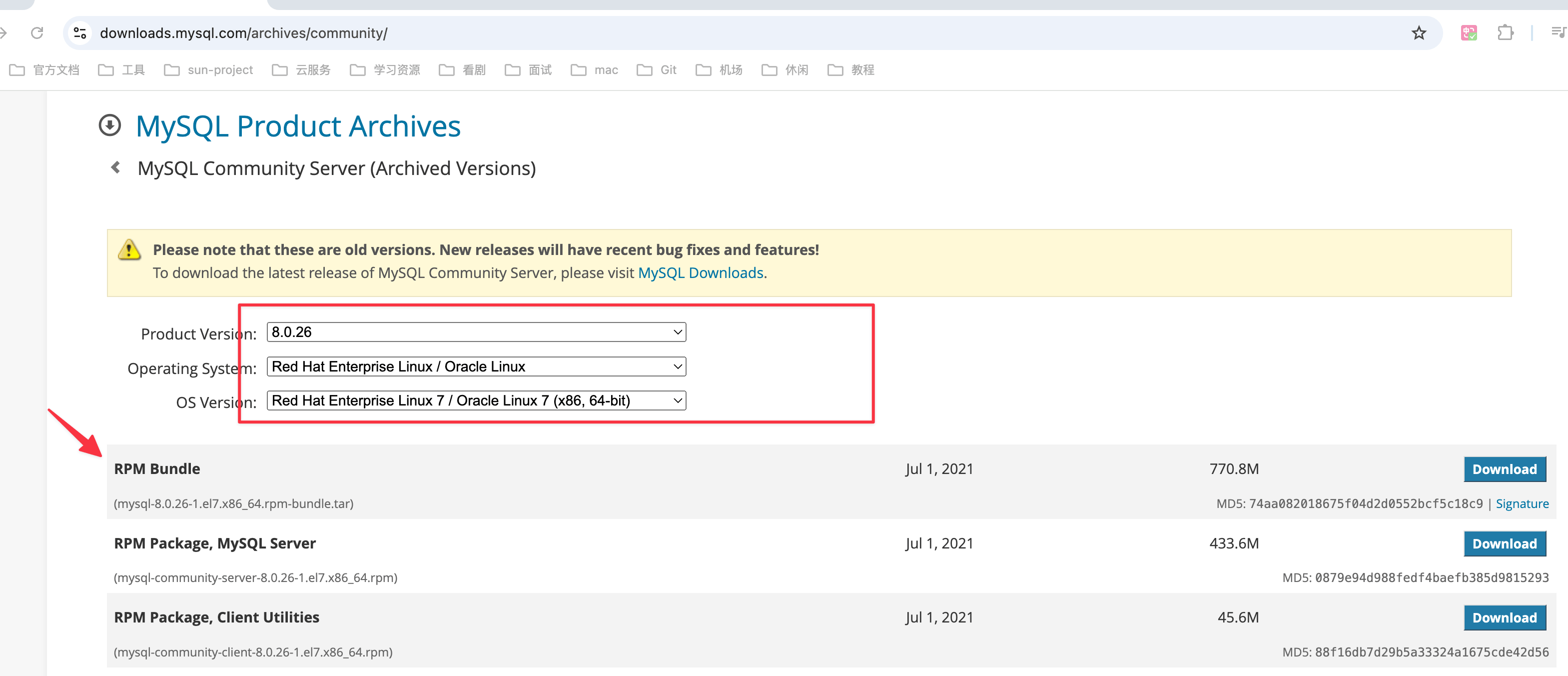
Task: Click the 433.6M file size
Action: coord(1234,543)
